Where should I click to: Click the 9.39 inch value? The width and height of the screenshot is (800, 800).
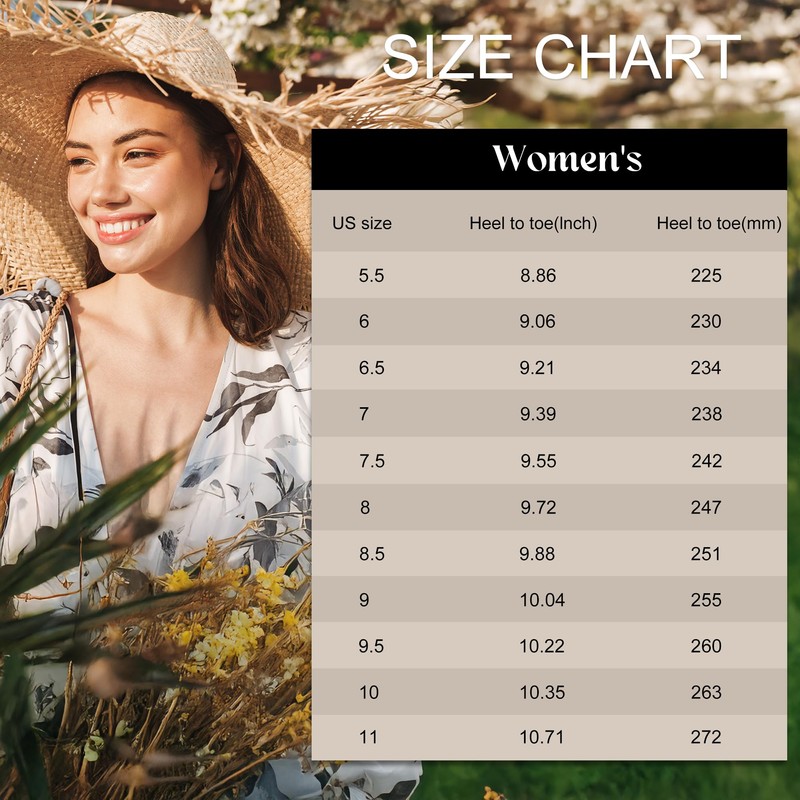tap(538, 414)
